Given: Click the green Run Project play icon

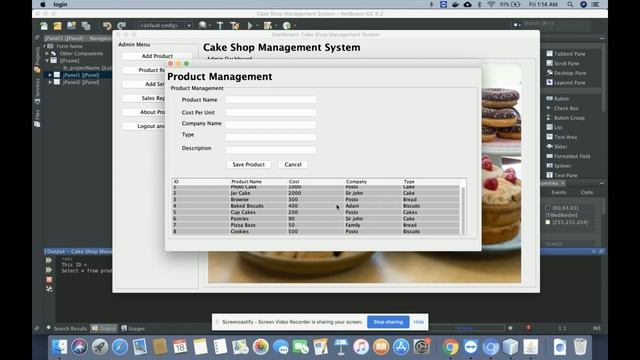Looking at the screenshot, I should 250,25.
